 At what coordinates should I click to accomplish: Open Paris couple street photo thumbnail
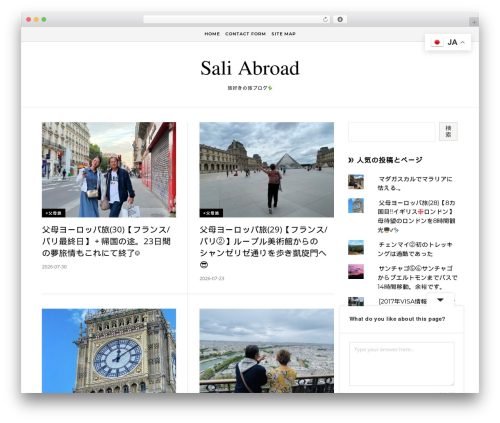click(109, 170)
